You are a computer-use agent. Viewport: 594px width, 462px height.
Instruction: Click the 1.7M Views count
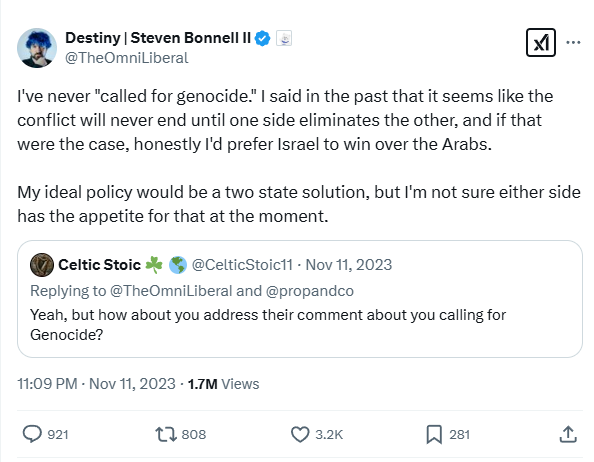pos(224,384)
